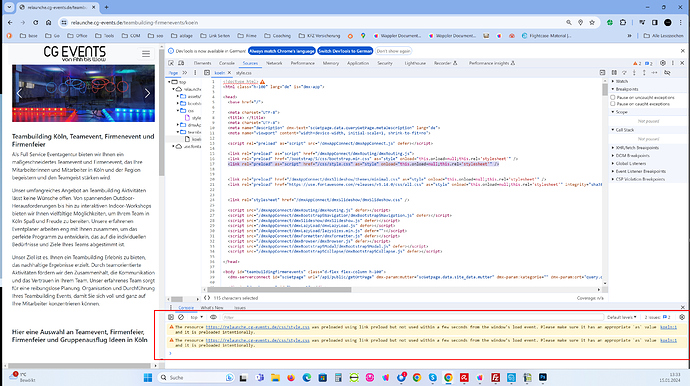The height and width of the screenshot is (386, 690).
Task: Open DevTools settings gear in top bar
Action: [x=663, y=63]
